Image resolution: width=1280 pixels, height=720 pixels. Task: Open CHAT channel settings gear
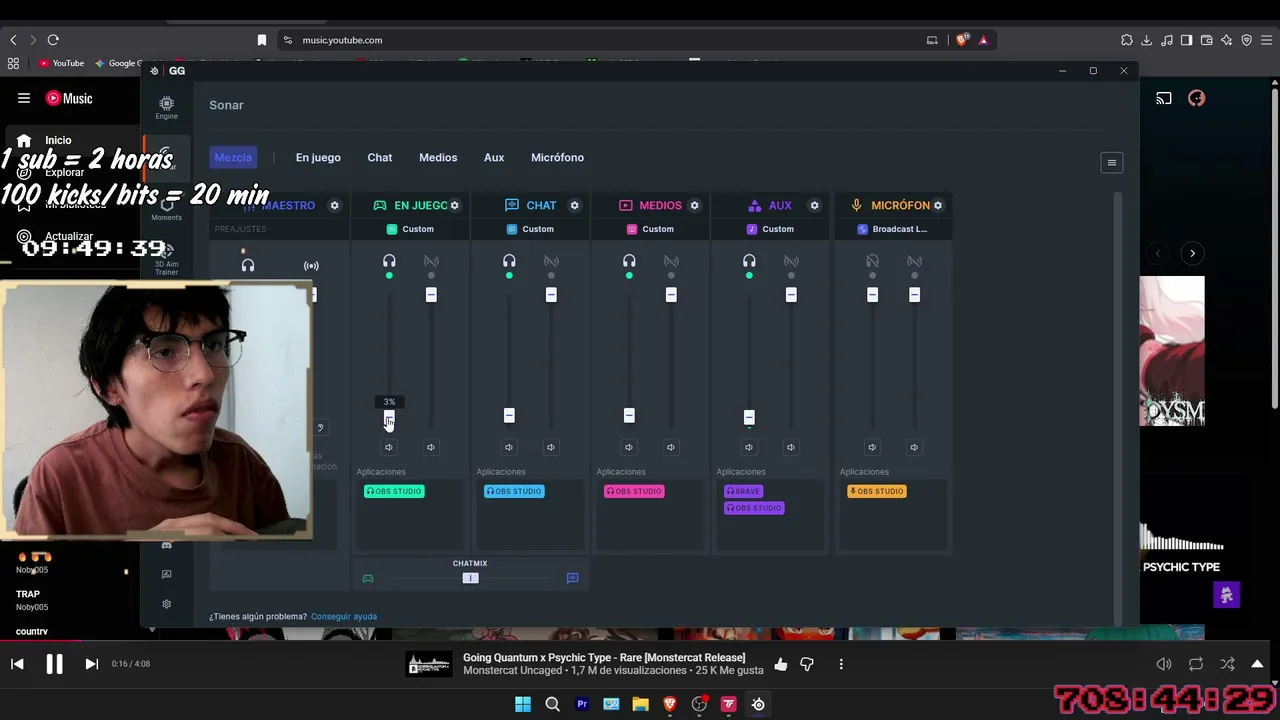point(574,205)
